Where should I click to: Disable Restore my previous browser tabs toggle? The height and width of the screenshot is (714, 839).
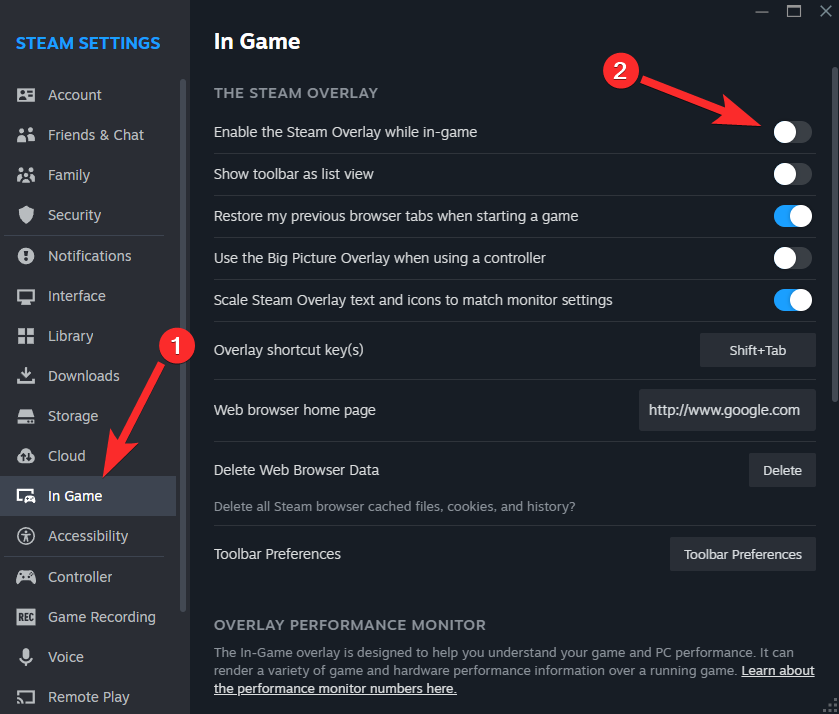click(792, 216)
